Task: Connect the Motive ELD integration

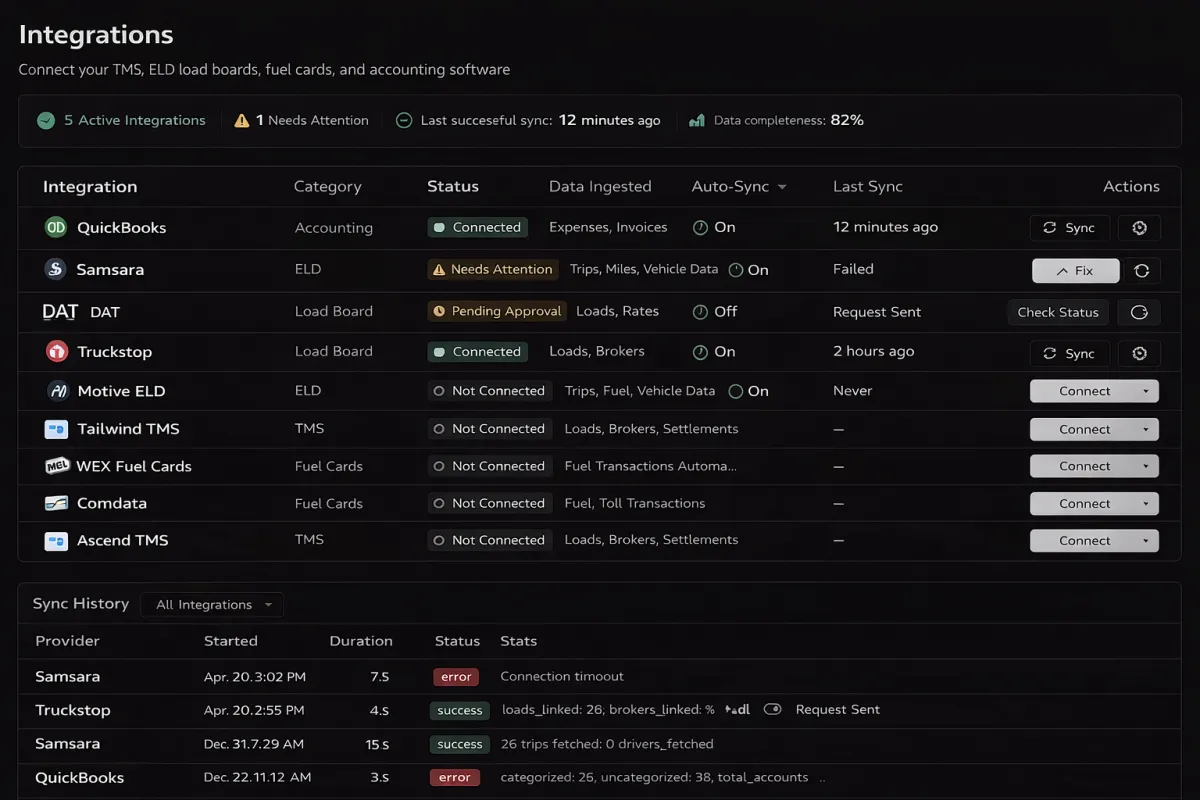Action: (x=1085, y=391)
